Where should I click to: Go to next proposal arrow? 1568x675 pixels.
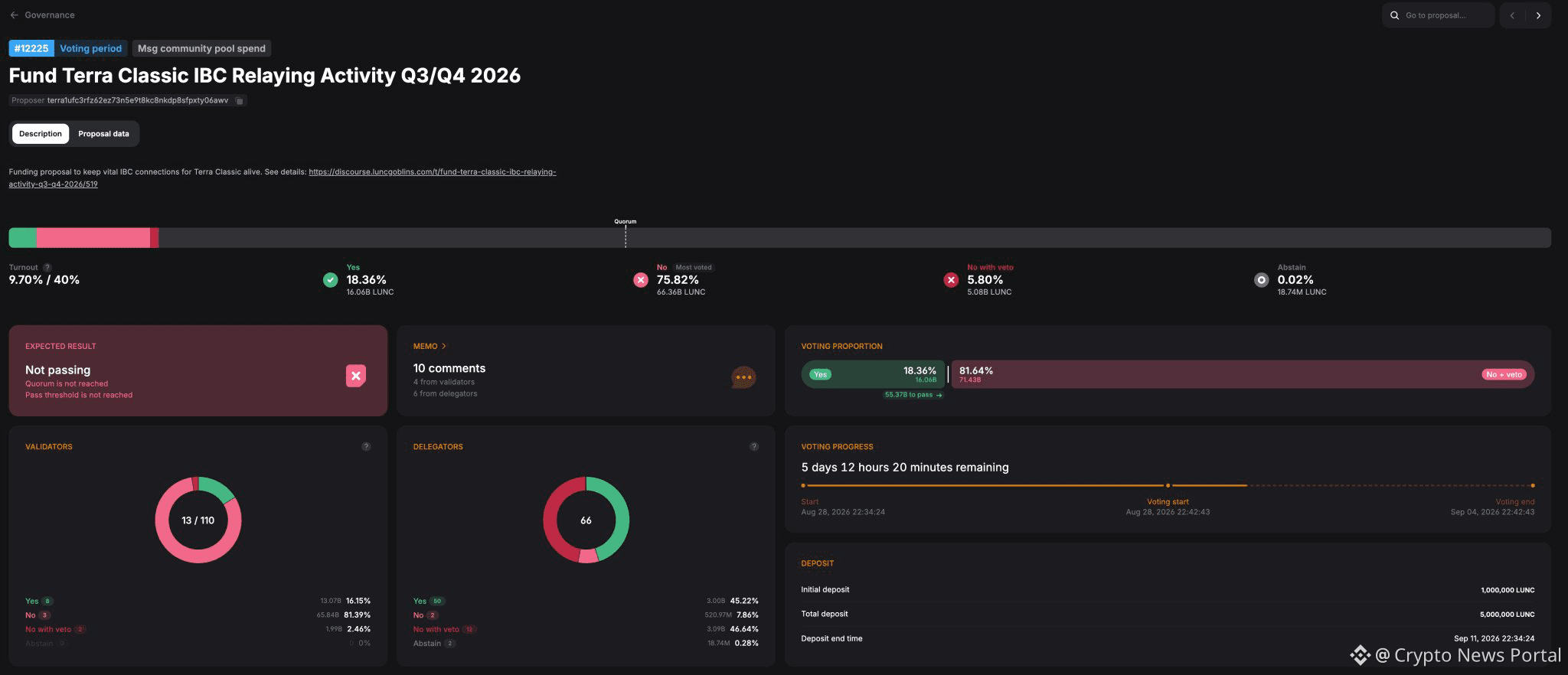1538,15
